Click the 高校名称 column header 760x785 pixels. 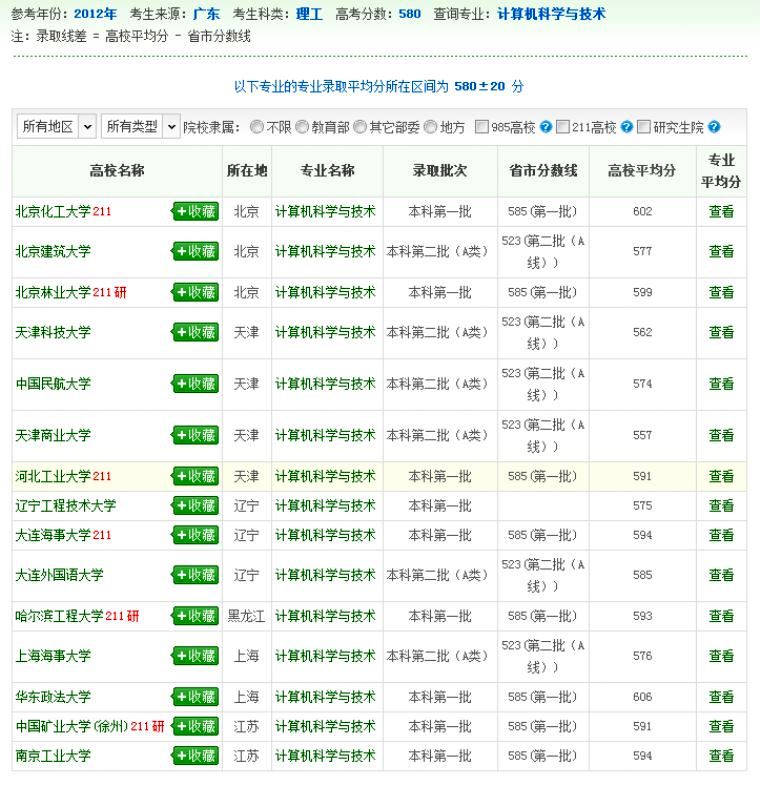117,171
